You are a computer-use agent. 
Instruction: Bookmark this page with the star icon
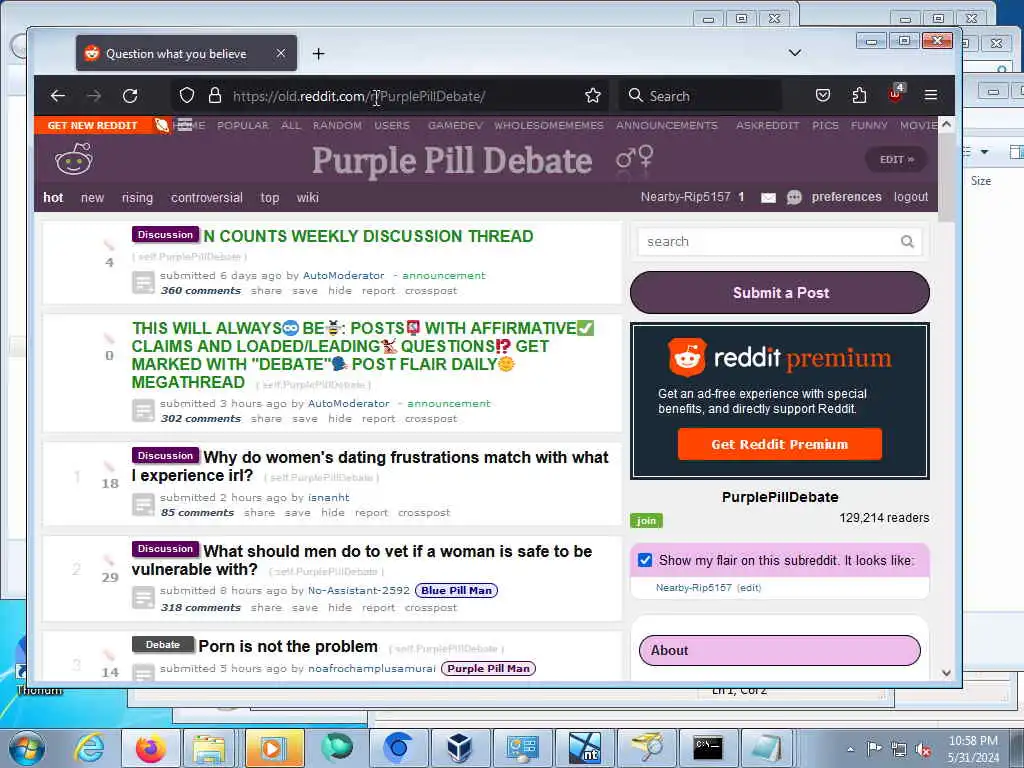click(x=592, y=96)
